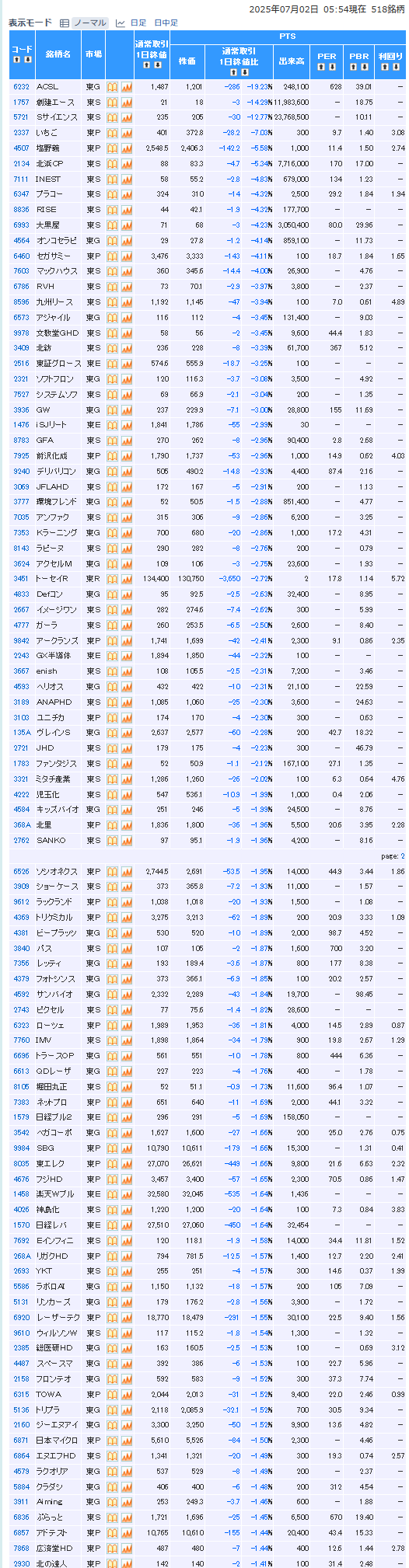Open stock code 6460 link

coord(21,256)
